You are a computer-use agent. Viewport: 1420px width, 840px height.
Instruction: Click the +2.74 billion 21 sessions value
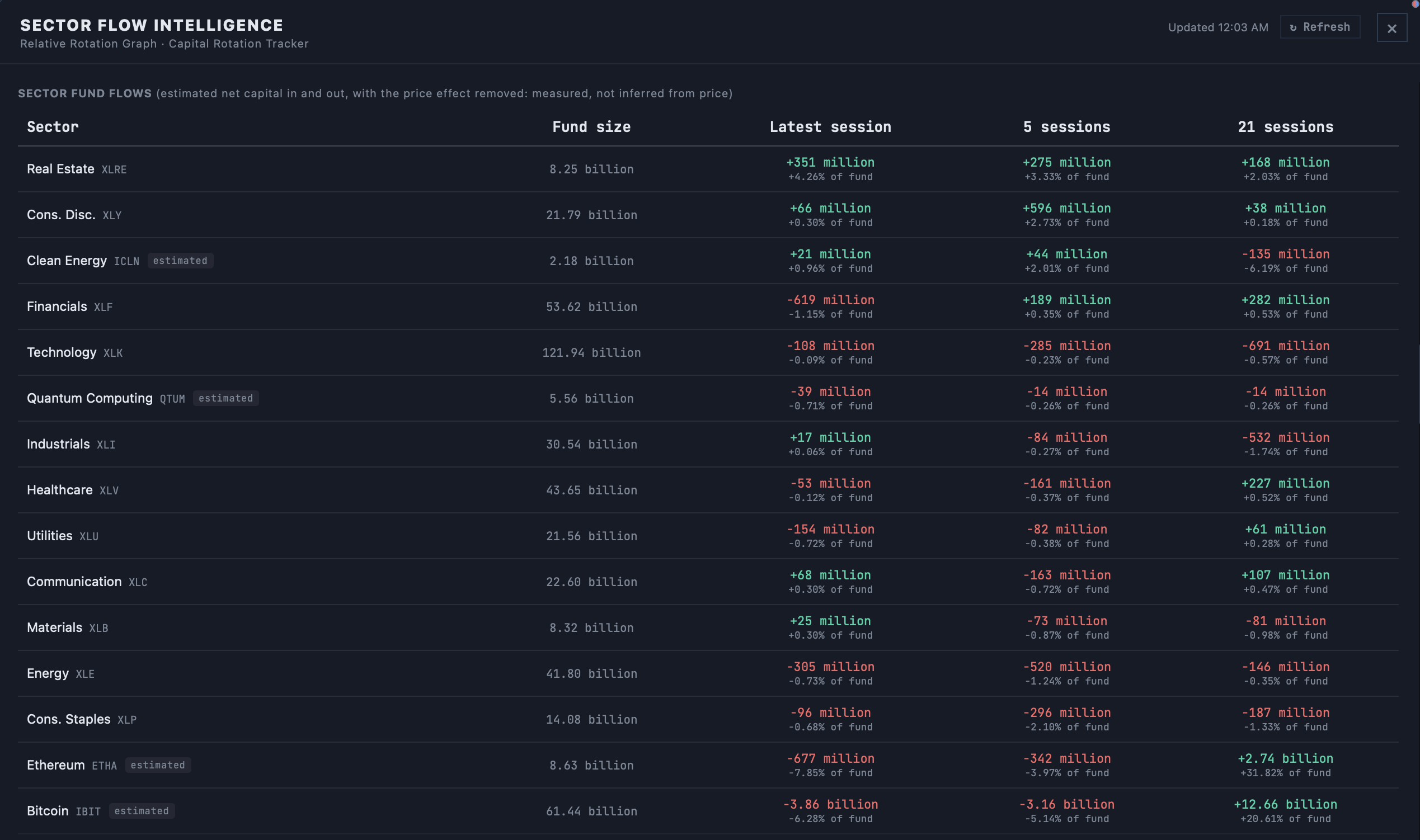(1285, 758)
